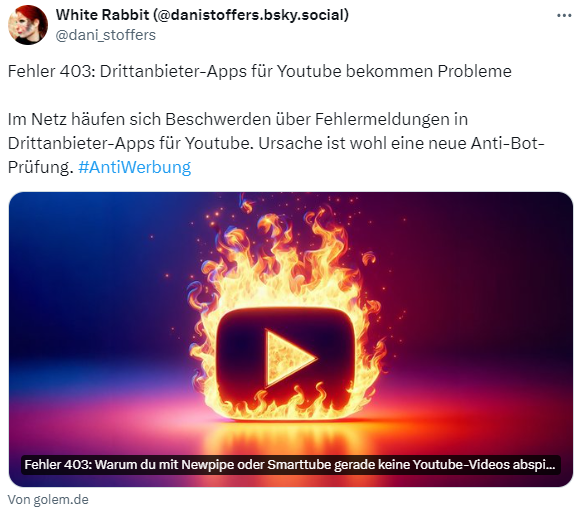Open the three-dot more options menu
Screen dimensions: 588x520
click(x=564, y=15)
